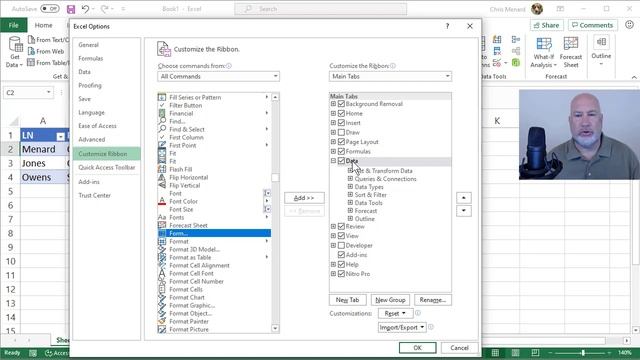Image resolution: width=640 pixels, height=360 pixels.
Task: Click the Flash Fill command icon
Action: click(162, 169)
